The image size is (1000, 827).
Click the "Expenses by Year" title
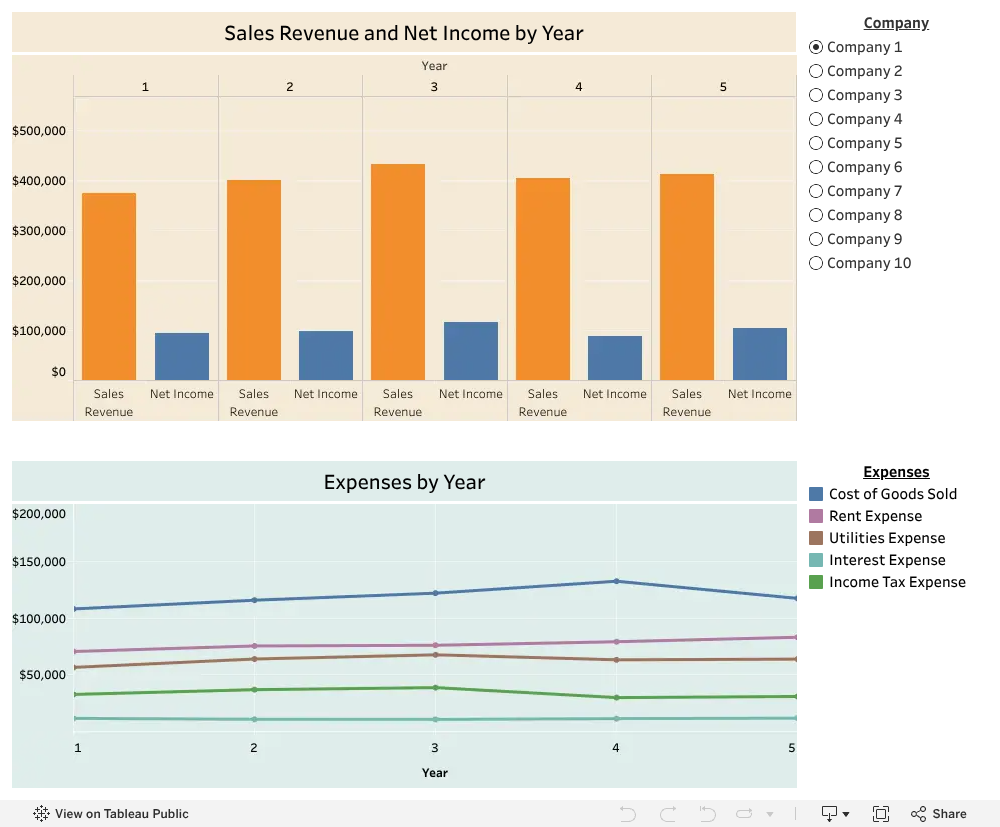404,481
